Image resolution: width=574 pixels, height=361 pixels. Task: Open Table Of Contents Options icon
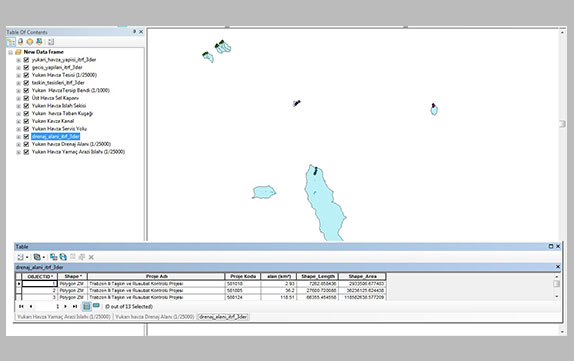tap(51, 42)
